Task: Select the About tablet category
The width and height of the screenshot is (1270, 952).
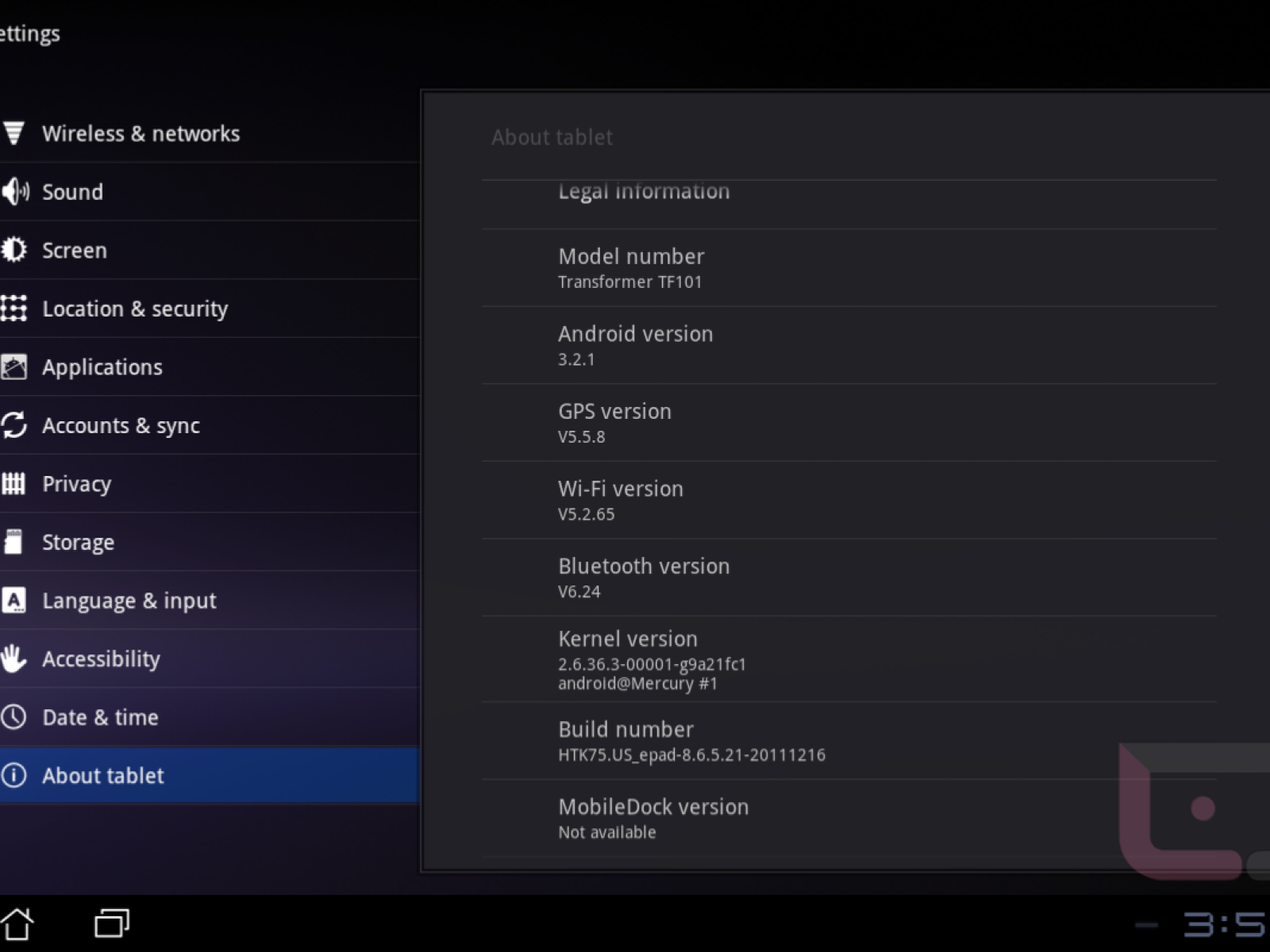Action: tap(103, 776)
